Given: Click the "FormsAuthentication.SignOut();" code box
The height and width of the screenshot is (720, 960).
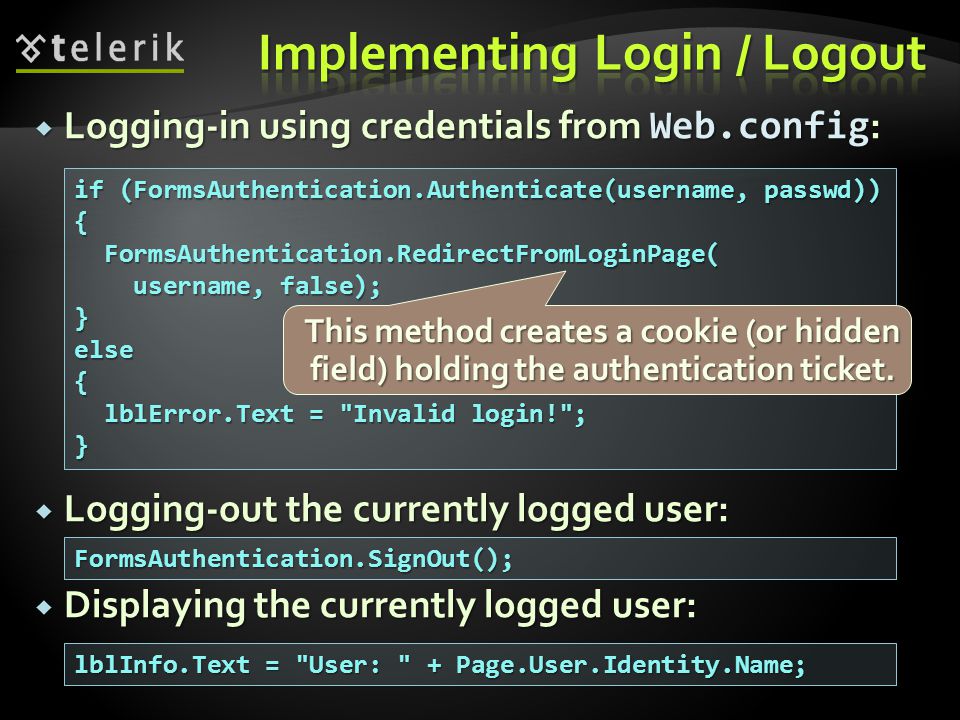Looking at the screenshot, I should (x=480, y=558).
